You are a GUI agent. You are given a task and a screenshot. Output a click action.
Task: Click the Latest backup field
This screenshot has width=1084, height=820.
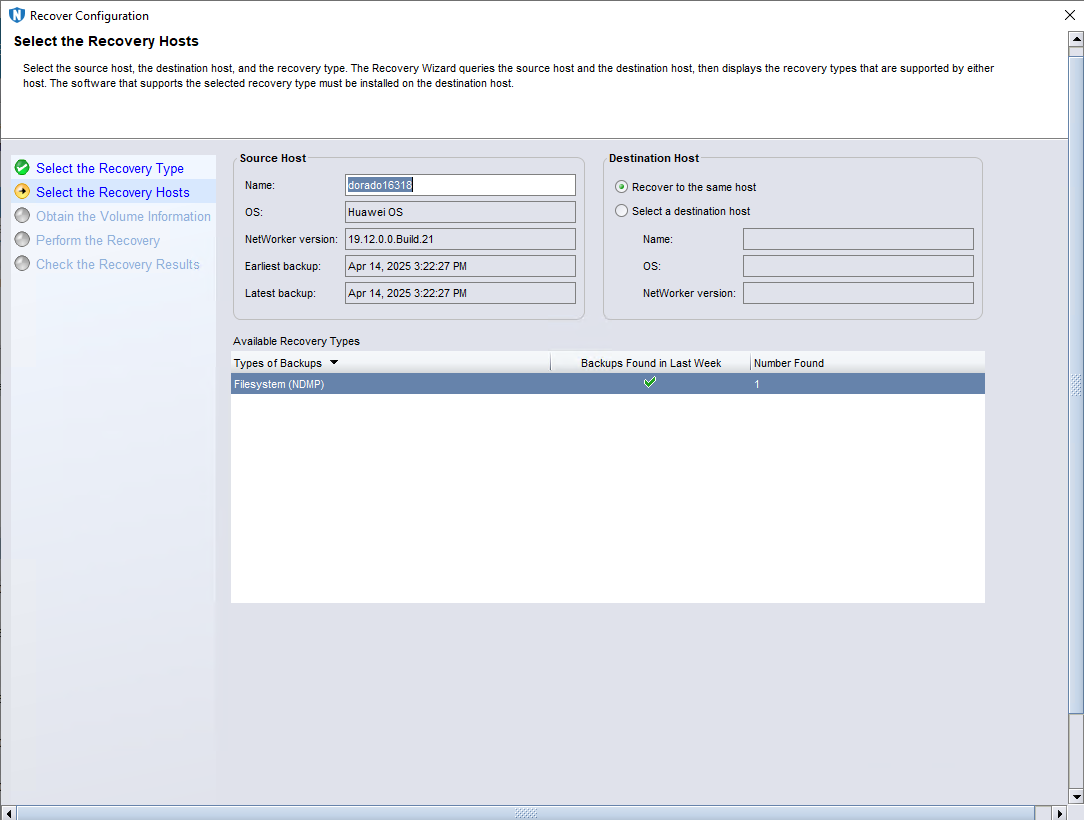[x=460, y=292]
